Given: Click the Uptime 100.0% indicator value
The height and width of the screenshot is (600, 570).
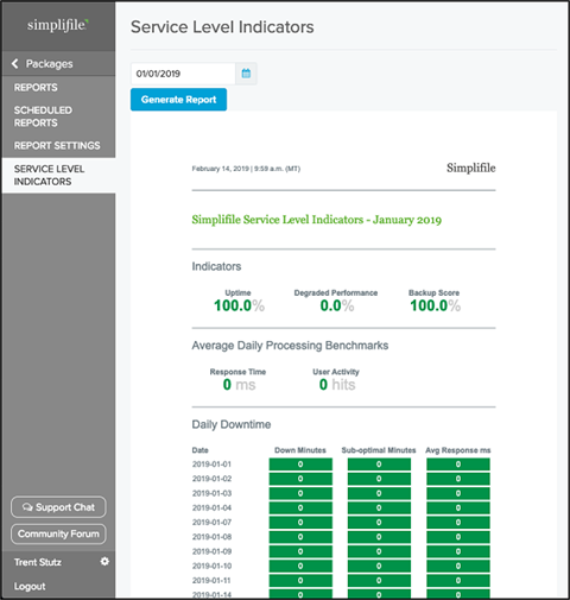Looking at the screenshot, I should tap(239, 305).
